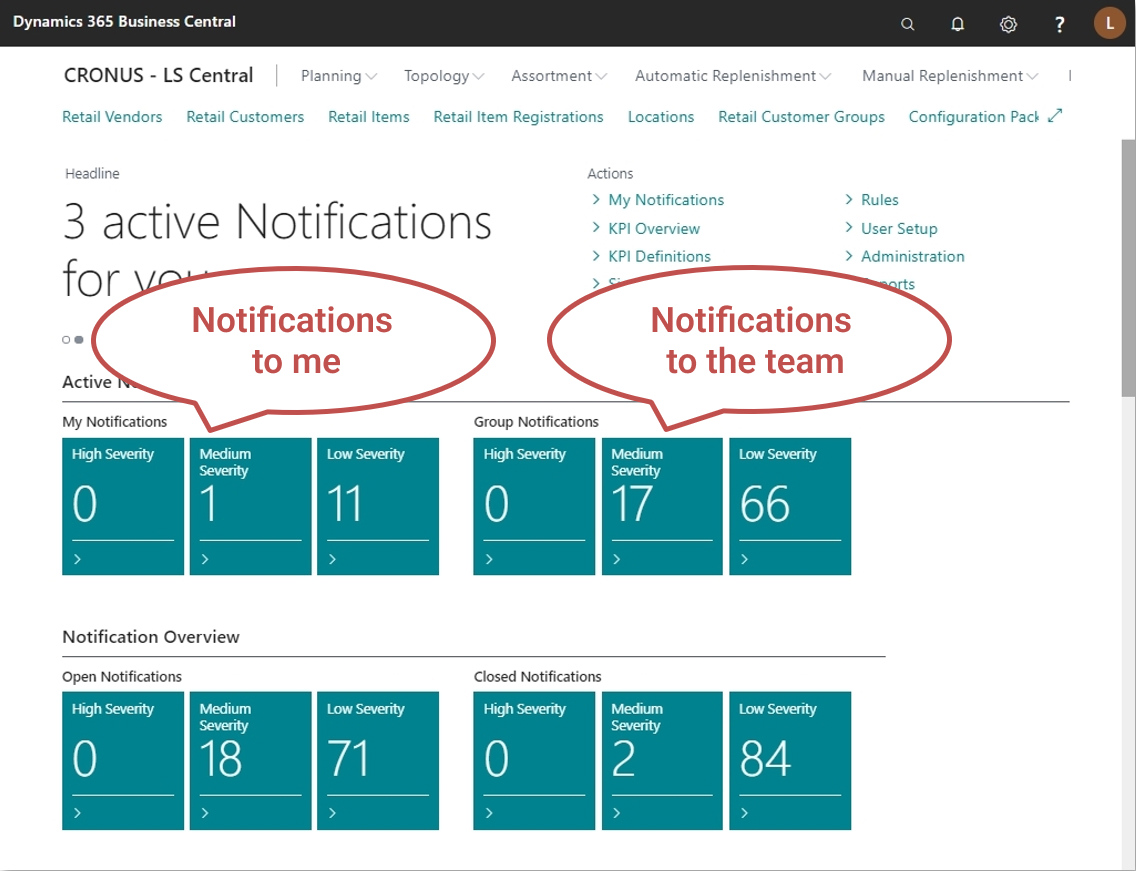Open KPI Overview action
The height and width of the screenshot is (871, 1136).
click(653, 229)
